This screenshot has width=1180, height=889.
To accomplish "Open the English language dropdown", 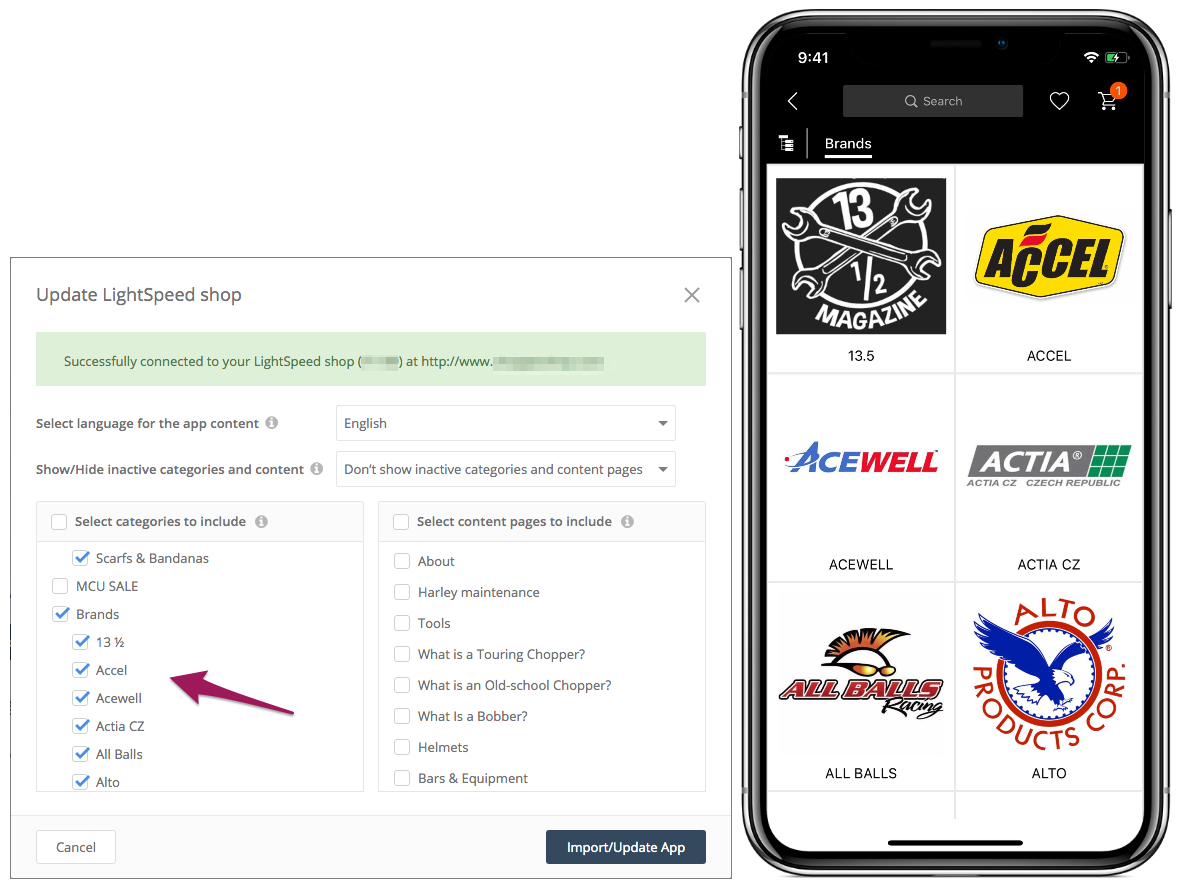I will 506,423.
